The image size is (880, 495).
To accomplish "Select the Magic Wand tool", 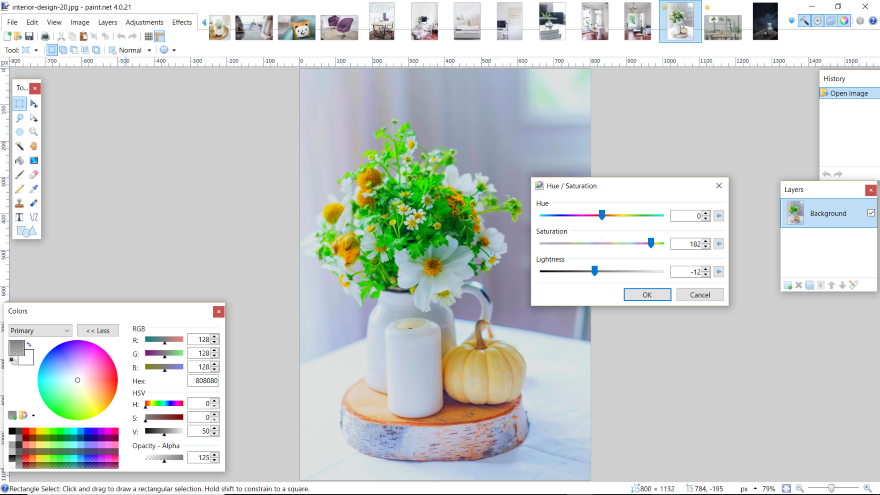I will [x=19, y=146].
